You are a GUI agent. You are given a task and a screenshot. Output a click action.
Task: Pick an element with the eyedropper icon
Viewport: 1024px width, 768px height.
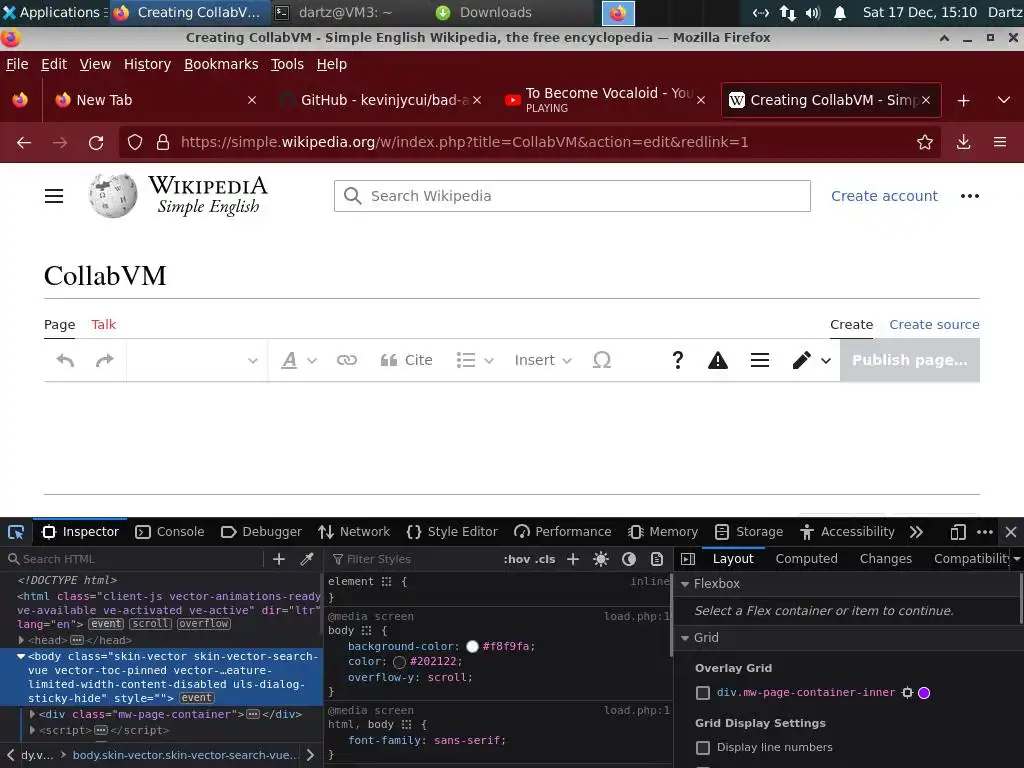tap(306, 559)
